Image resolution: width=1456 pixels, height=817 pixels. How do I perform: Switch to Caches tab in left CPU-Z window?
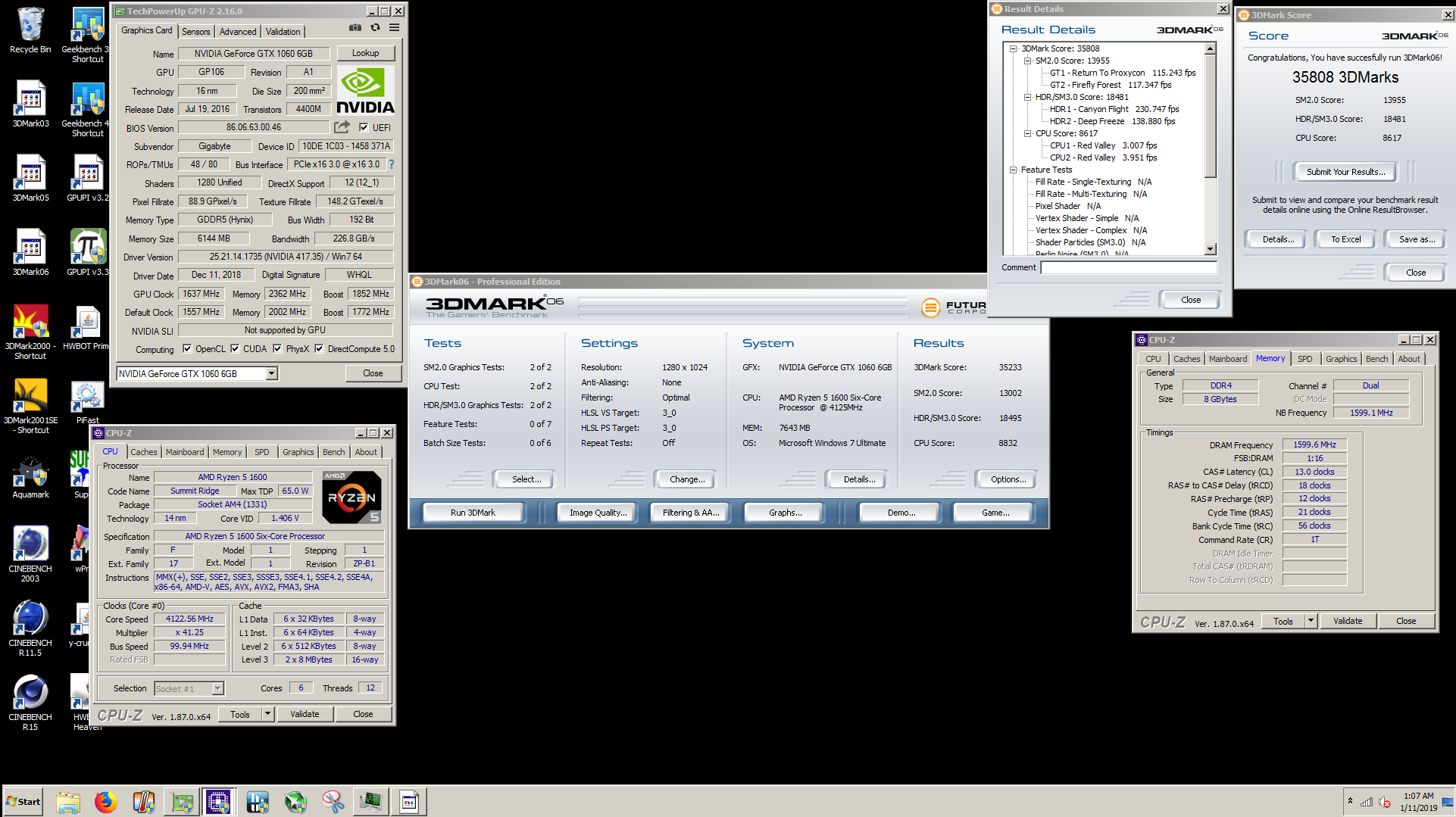click(144, 452)
